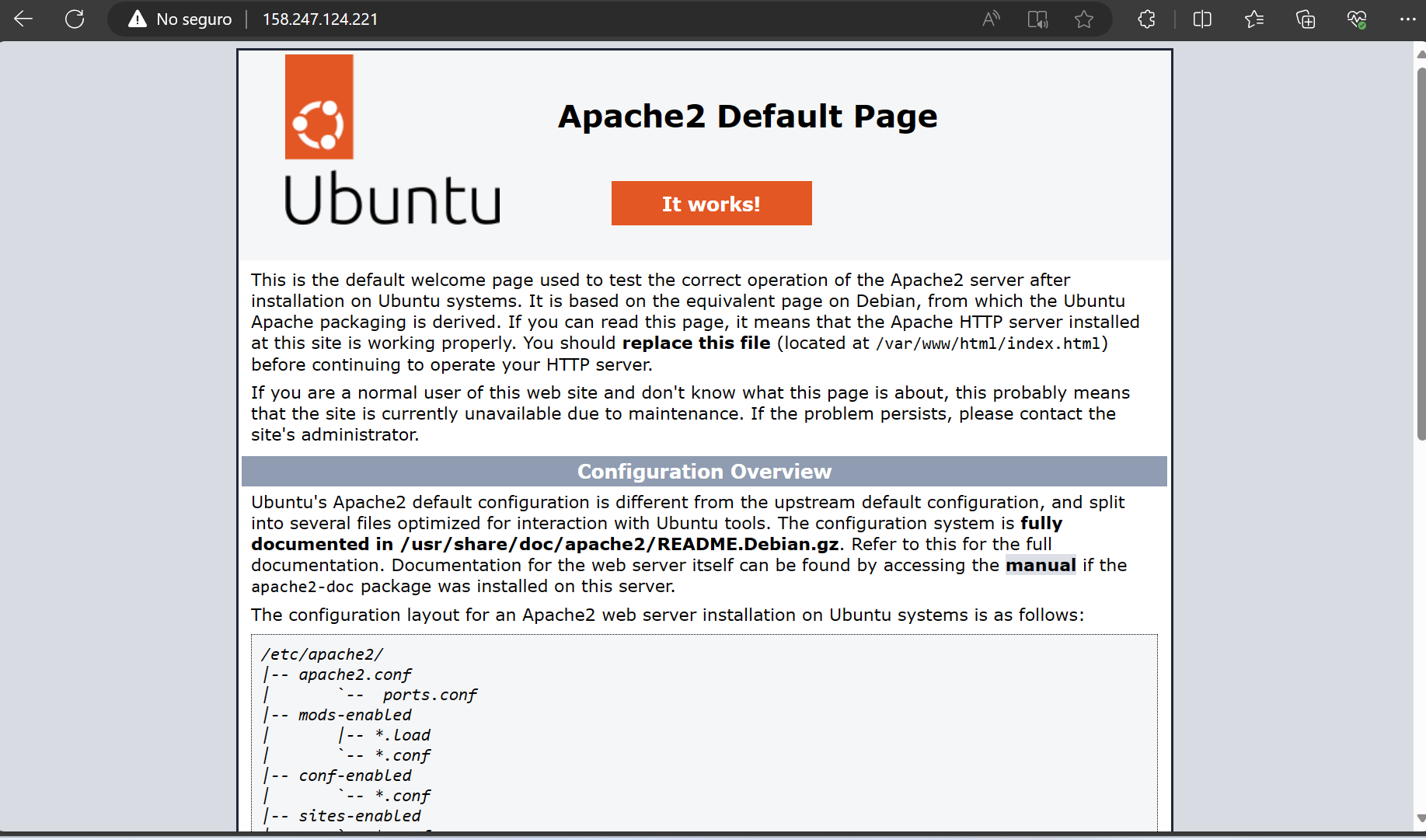Open the Extensions puzzle icon
This screenshot has width=1426, height=840.
[1147, 19]
